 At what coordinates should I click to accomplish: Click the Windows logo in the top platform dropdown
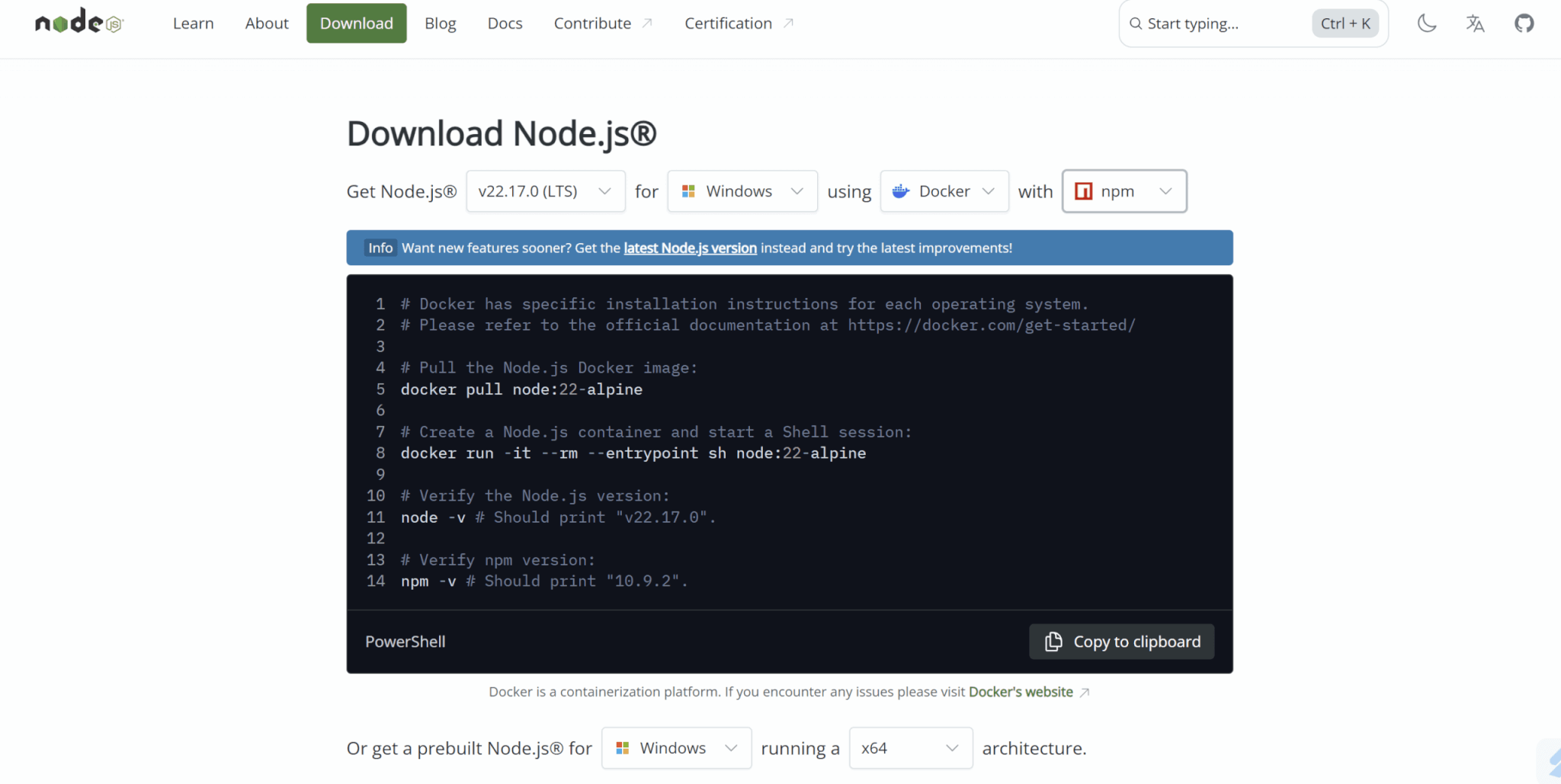688,191
